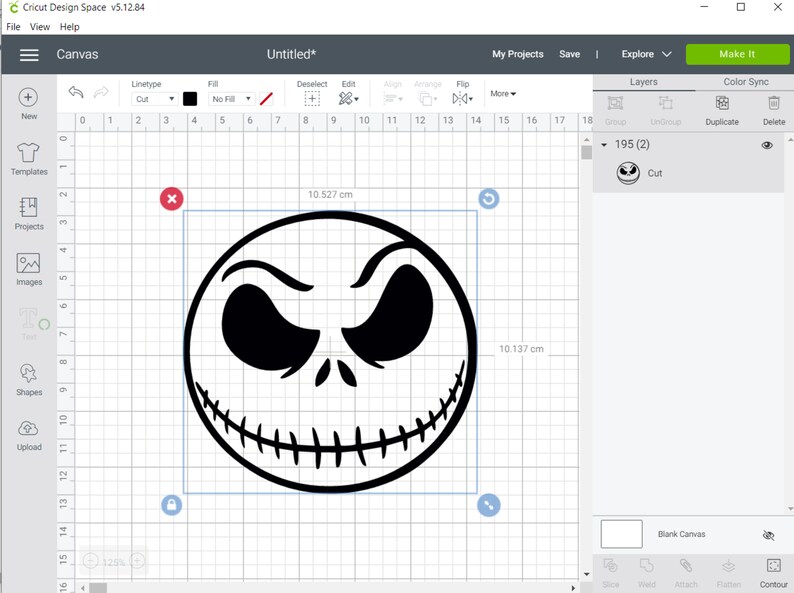The width and height of the screenshot is (794, 593).
Task: Create a New project from sidebar
Action: (x=28, y=104)
